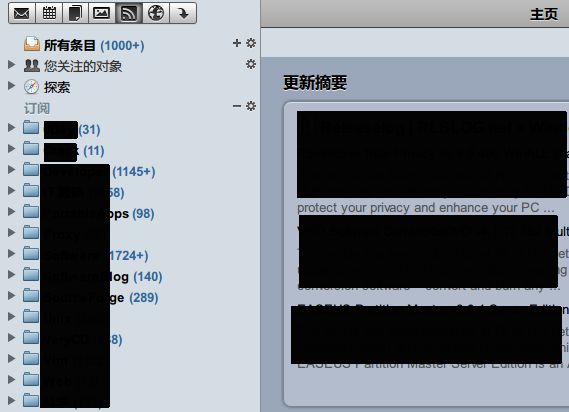Expand the folder showing (11)

click(x=12, y=148)
